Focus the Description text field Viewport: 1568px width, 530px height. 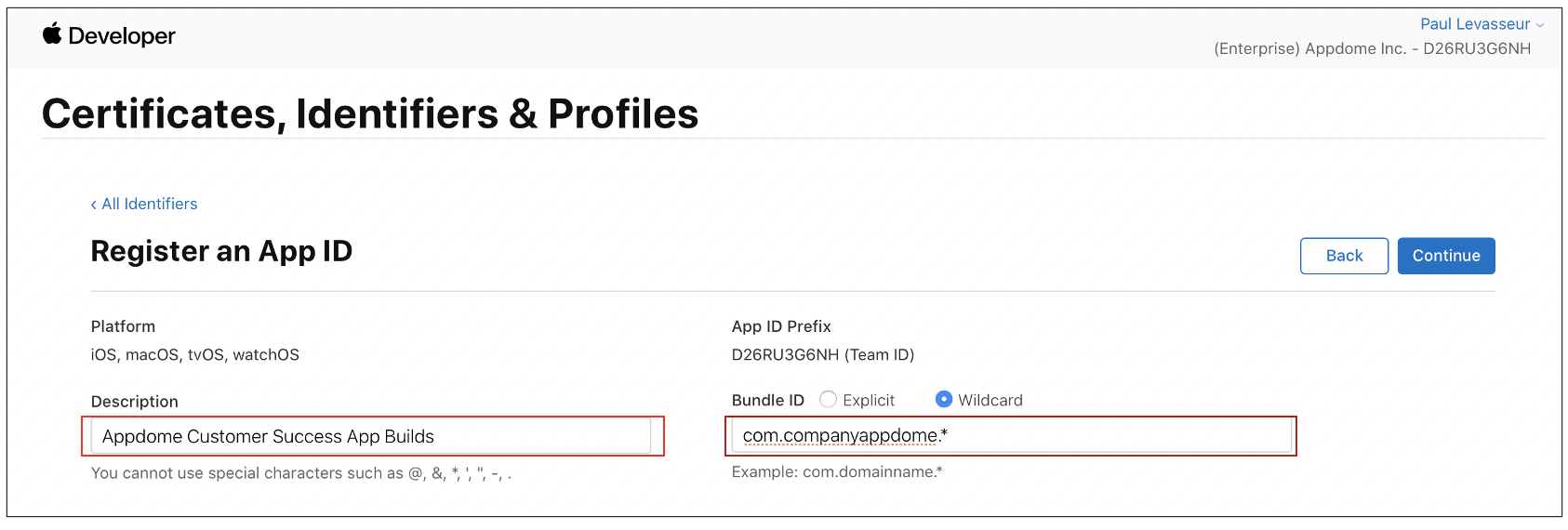coord(372,436)
